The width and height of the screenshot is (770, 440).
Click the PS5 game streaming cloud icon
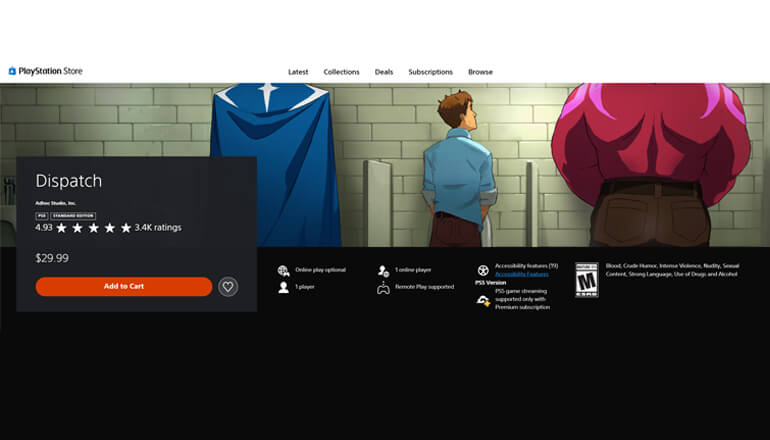pyautogui.click(x=483, y=300)
